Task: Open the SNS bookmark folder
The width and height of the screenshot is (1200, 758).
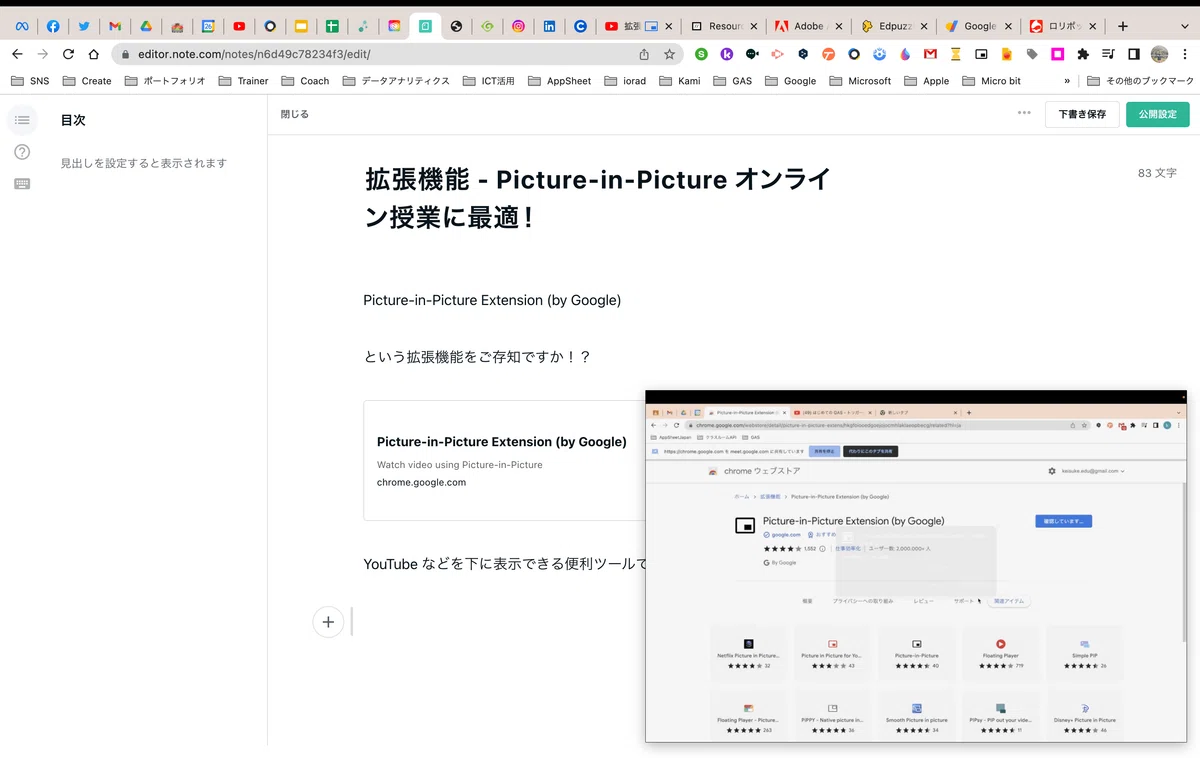Action: click(29, 81)
